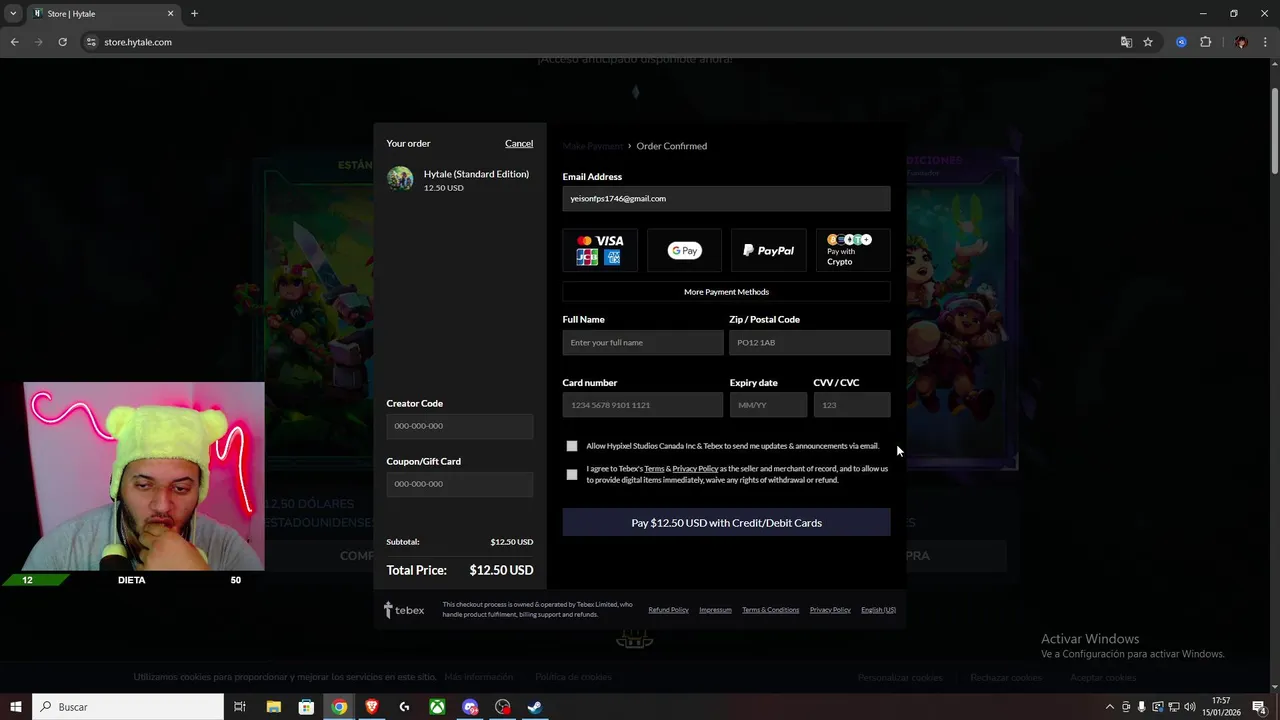
Task: Open the Chrome three-dot menu
Action: coord(1265,42)
